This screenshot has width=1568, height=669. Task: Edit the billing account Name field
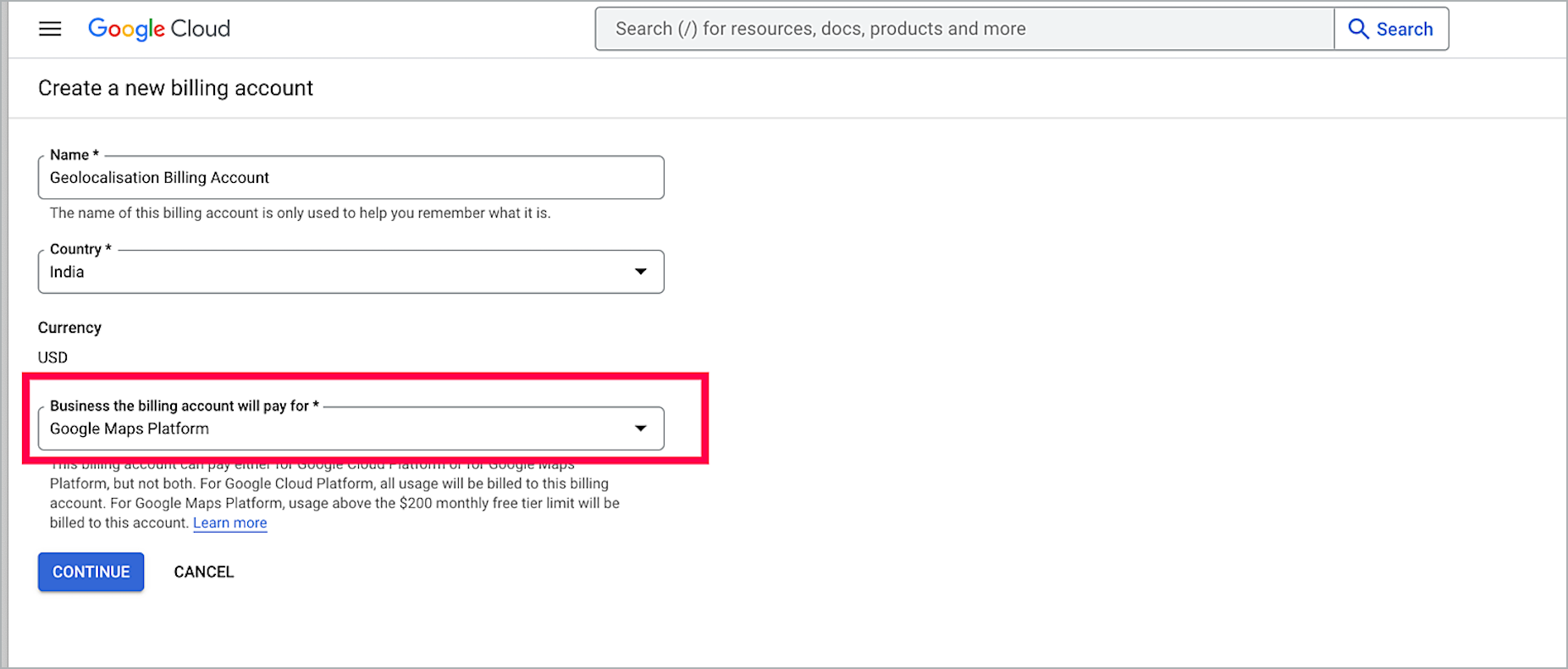tap(351, 178)
